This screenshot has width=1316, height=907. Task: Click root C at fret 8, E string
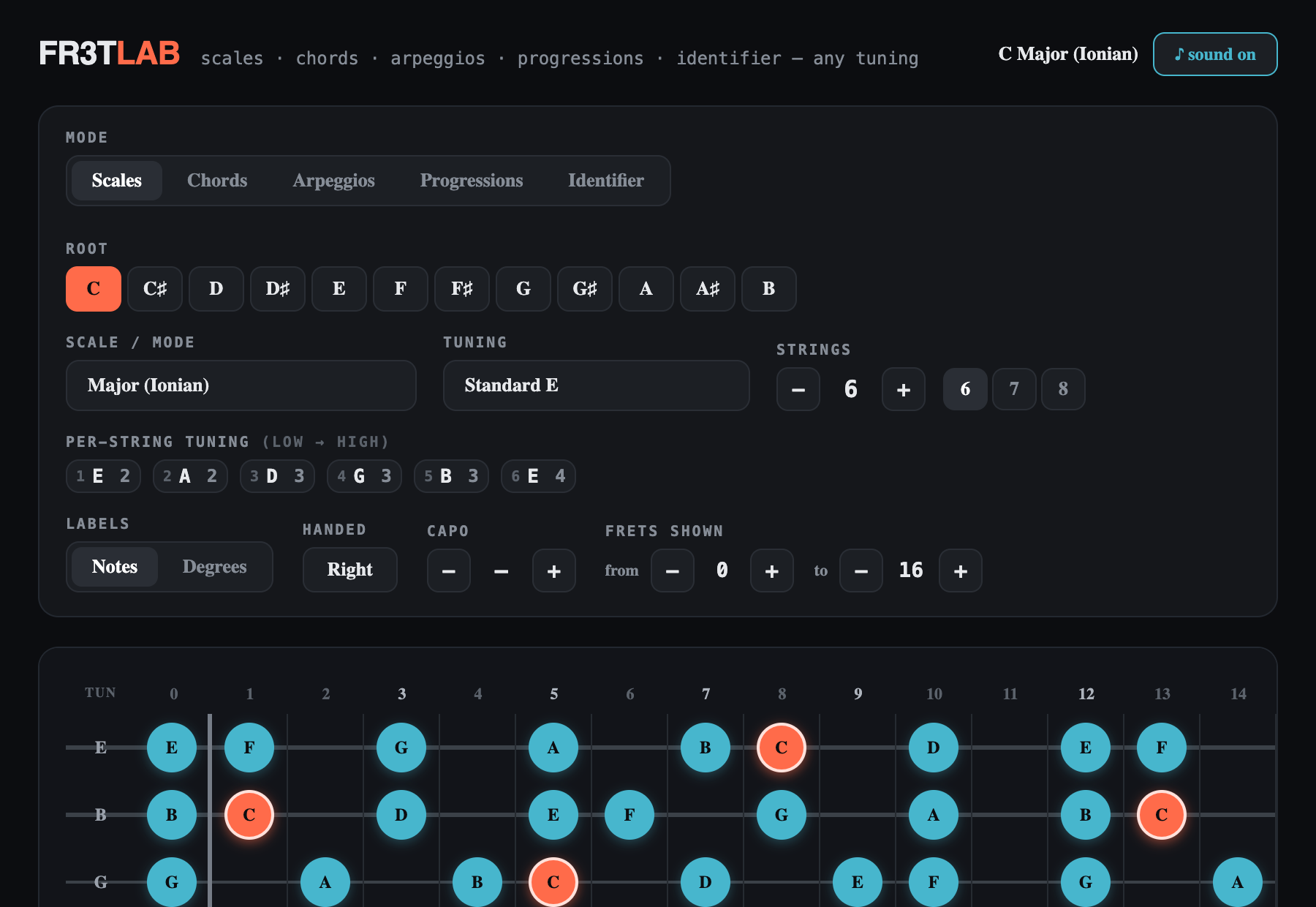click(782, 748)
